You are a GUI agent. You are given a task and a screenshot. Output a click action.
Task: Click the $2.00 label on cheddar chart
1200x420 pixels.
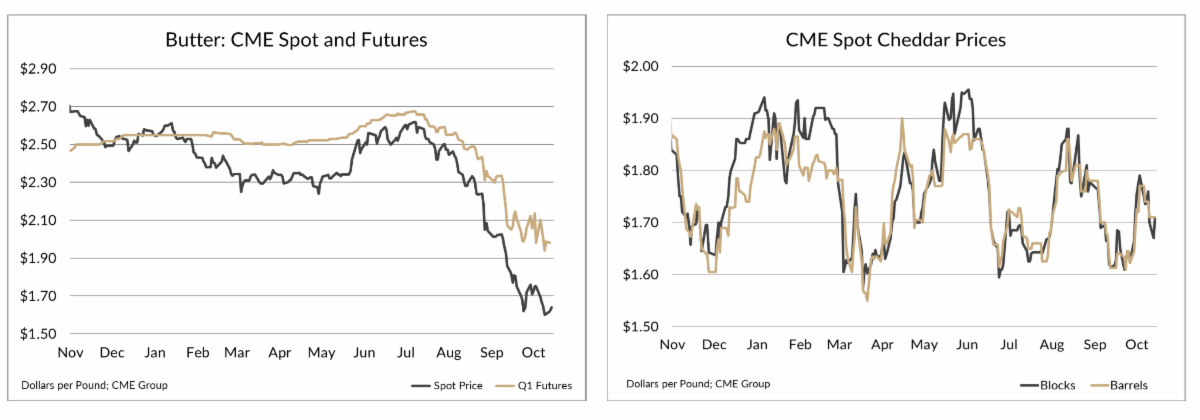pos(643,66)
